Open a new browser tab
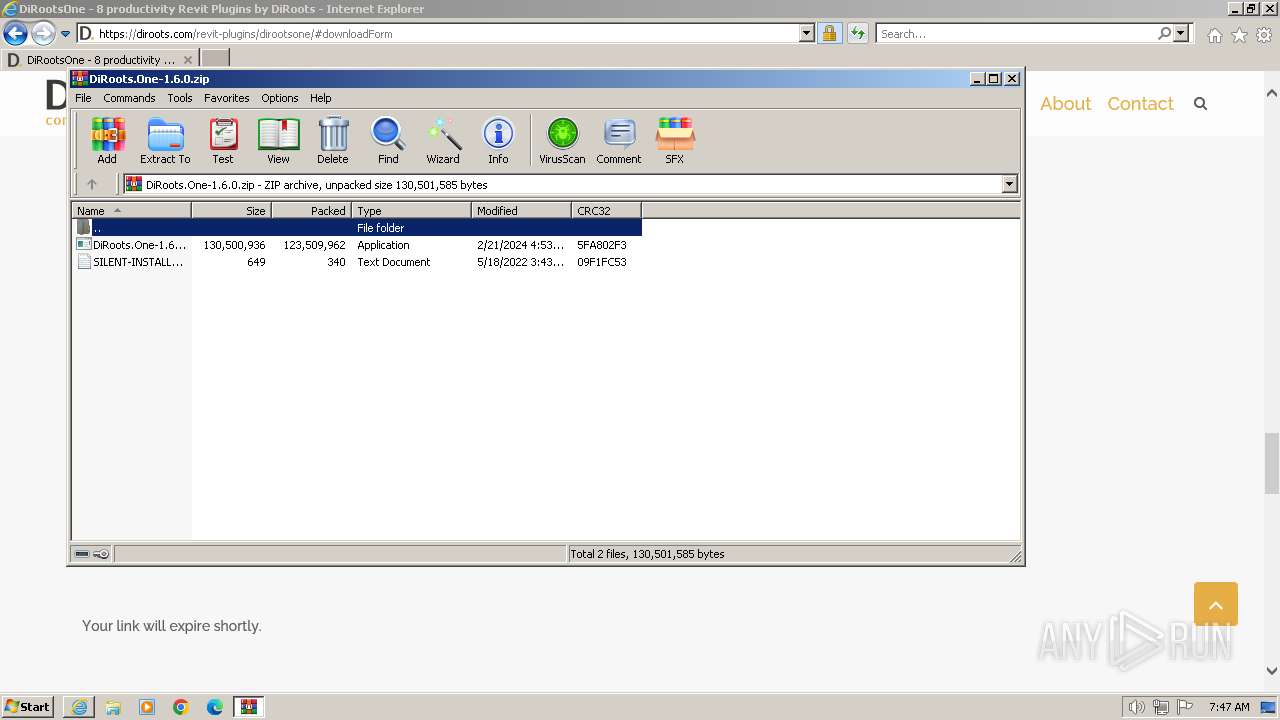This screenshot has width=1280, height=720. (215, 60)
